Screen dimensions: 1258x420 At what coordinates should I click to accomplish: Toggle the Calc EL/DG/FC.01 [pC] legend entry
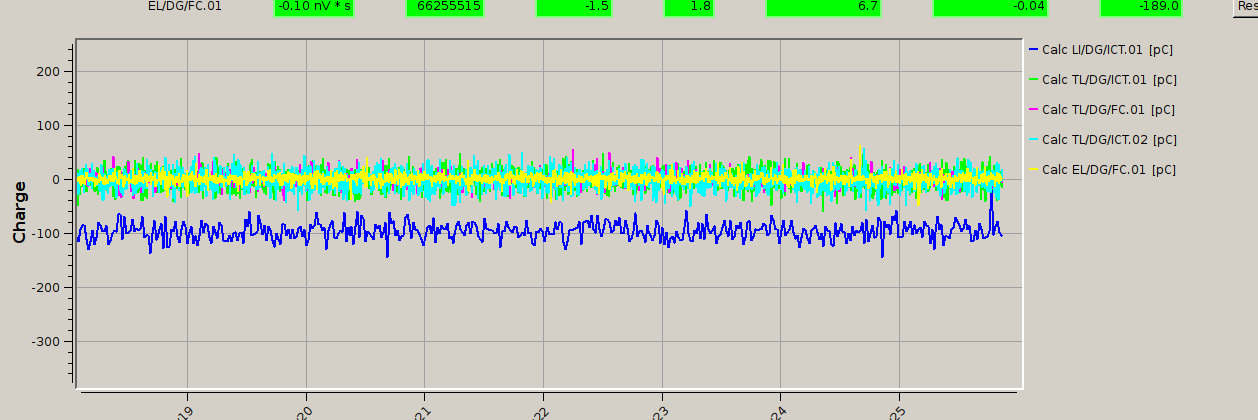[x=1107, y=170]
